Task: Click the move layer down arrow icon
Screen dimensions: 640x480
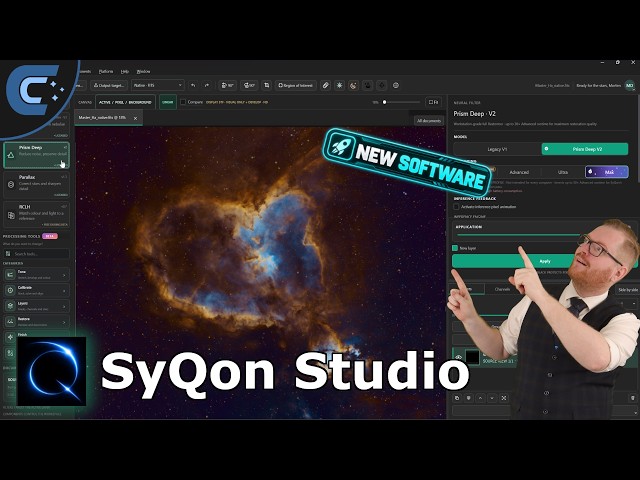Action: (x=492, y=398)
